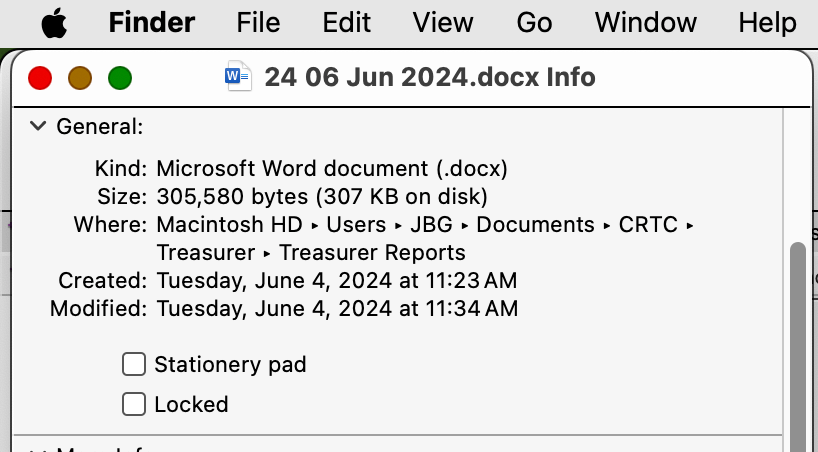
Task: Click the Word document icon in title bar
Action: [239, 77]
